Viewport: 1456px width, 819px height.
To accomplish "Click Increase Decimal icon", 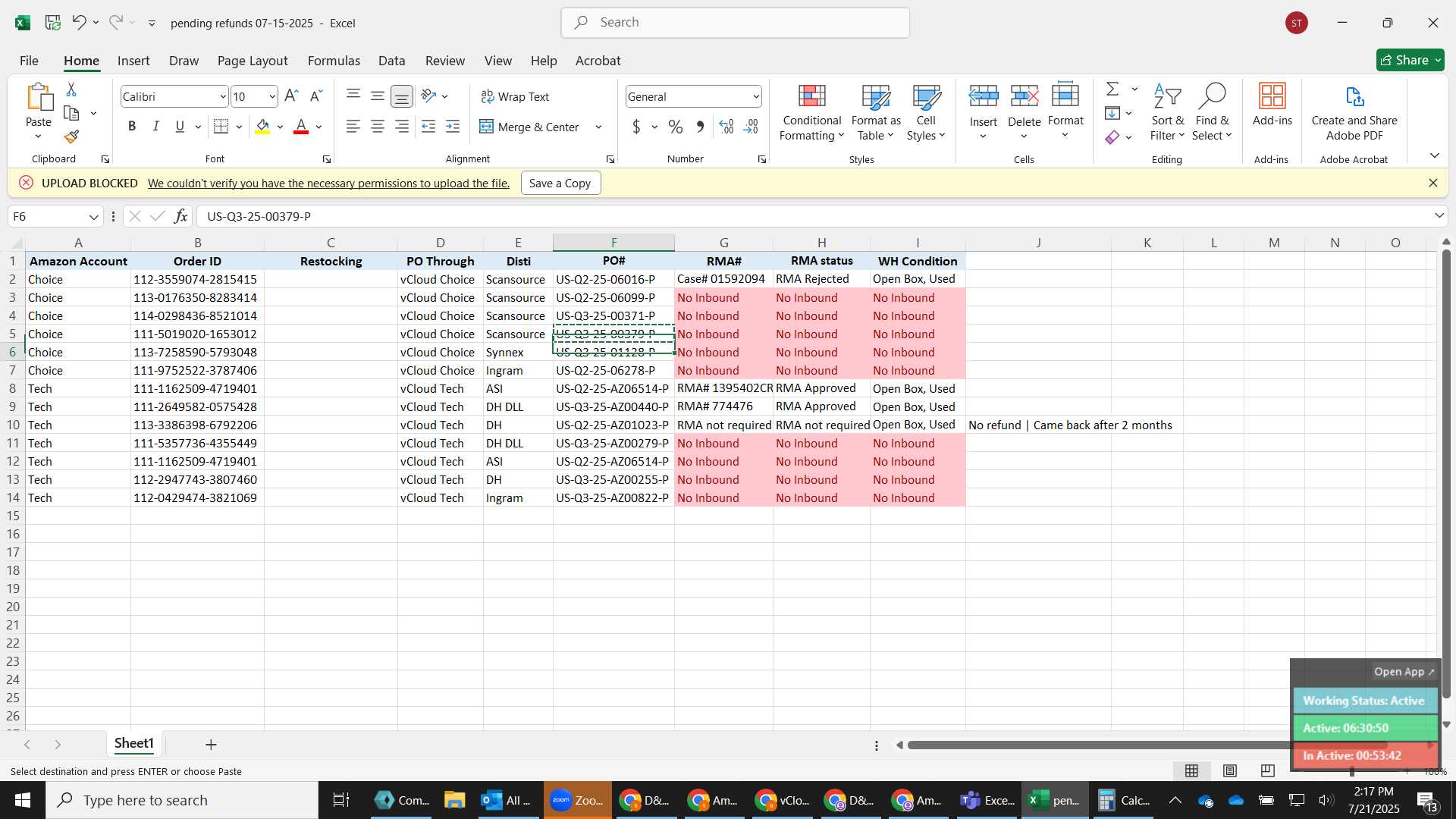I will 726,127.
